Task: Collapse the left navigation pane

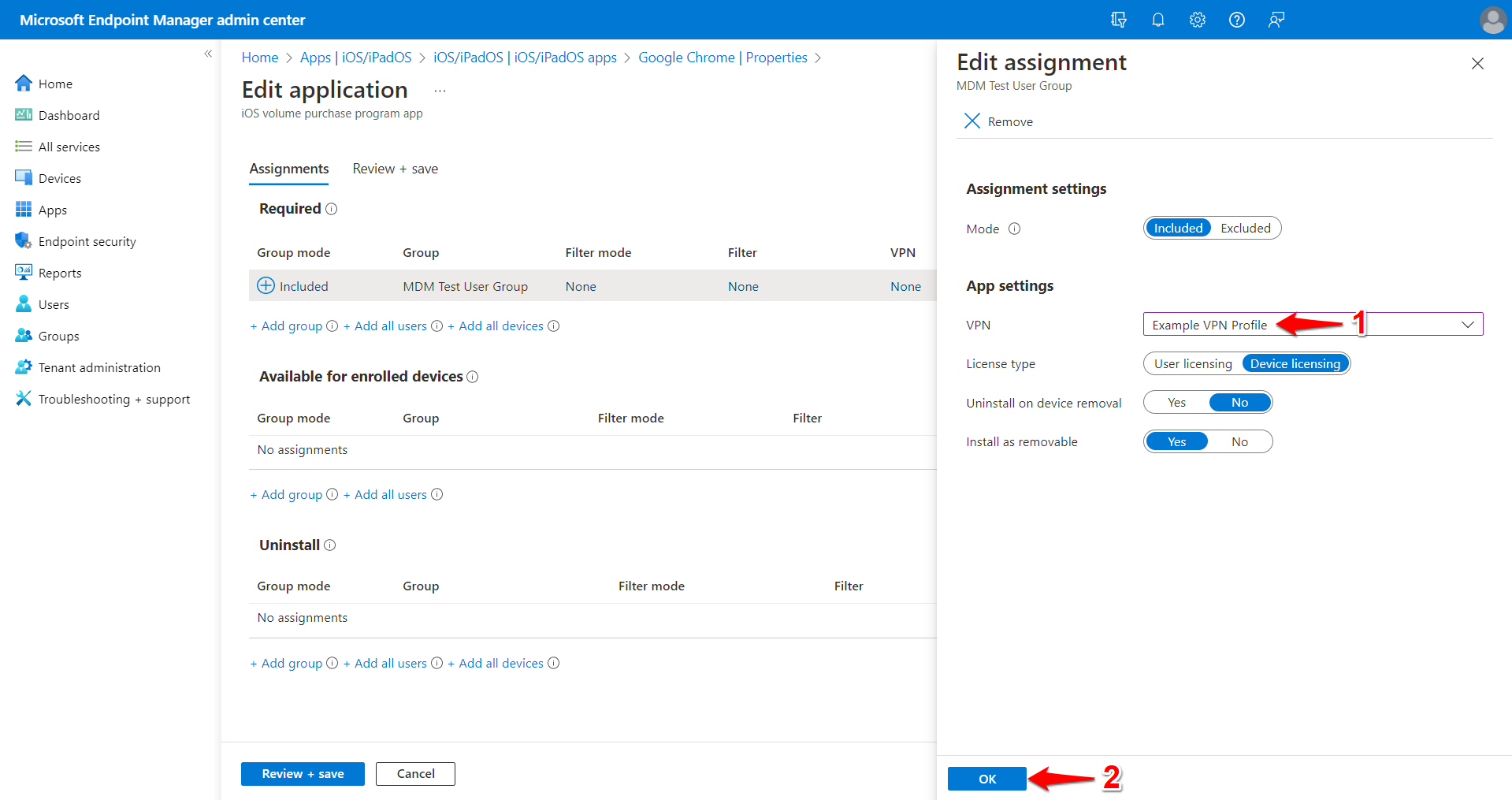Action: [208, 54]
